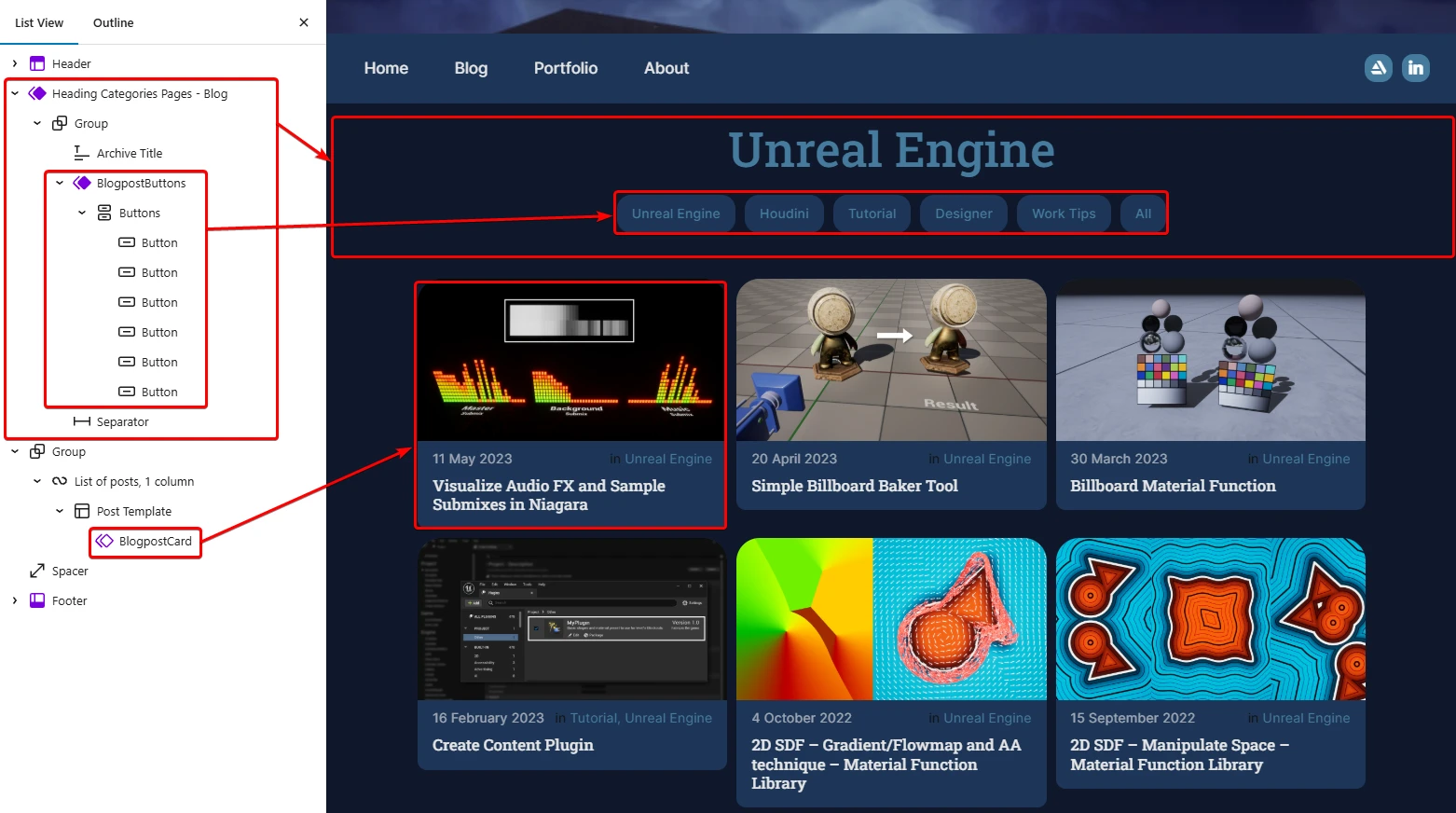Image resolution: width=1456 pixels, height=813 pixels.
Task: Click the Simple Billboard Baker Tool title
Action: [x=855, y=486]
